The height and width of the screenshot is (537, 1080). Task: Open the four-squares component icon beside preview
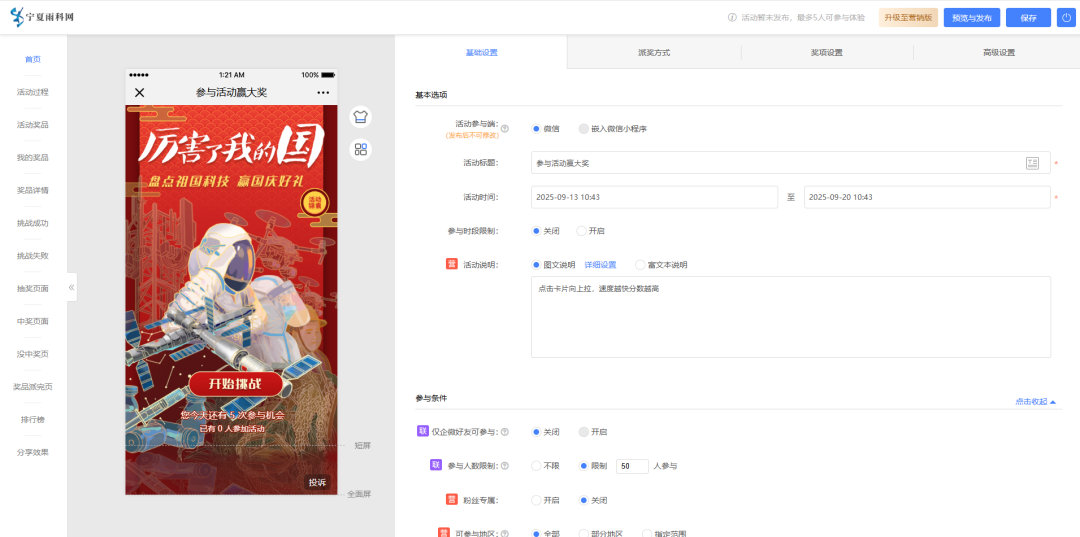point(360,149)
